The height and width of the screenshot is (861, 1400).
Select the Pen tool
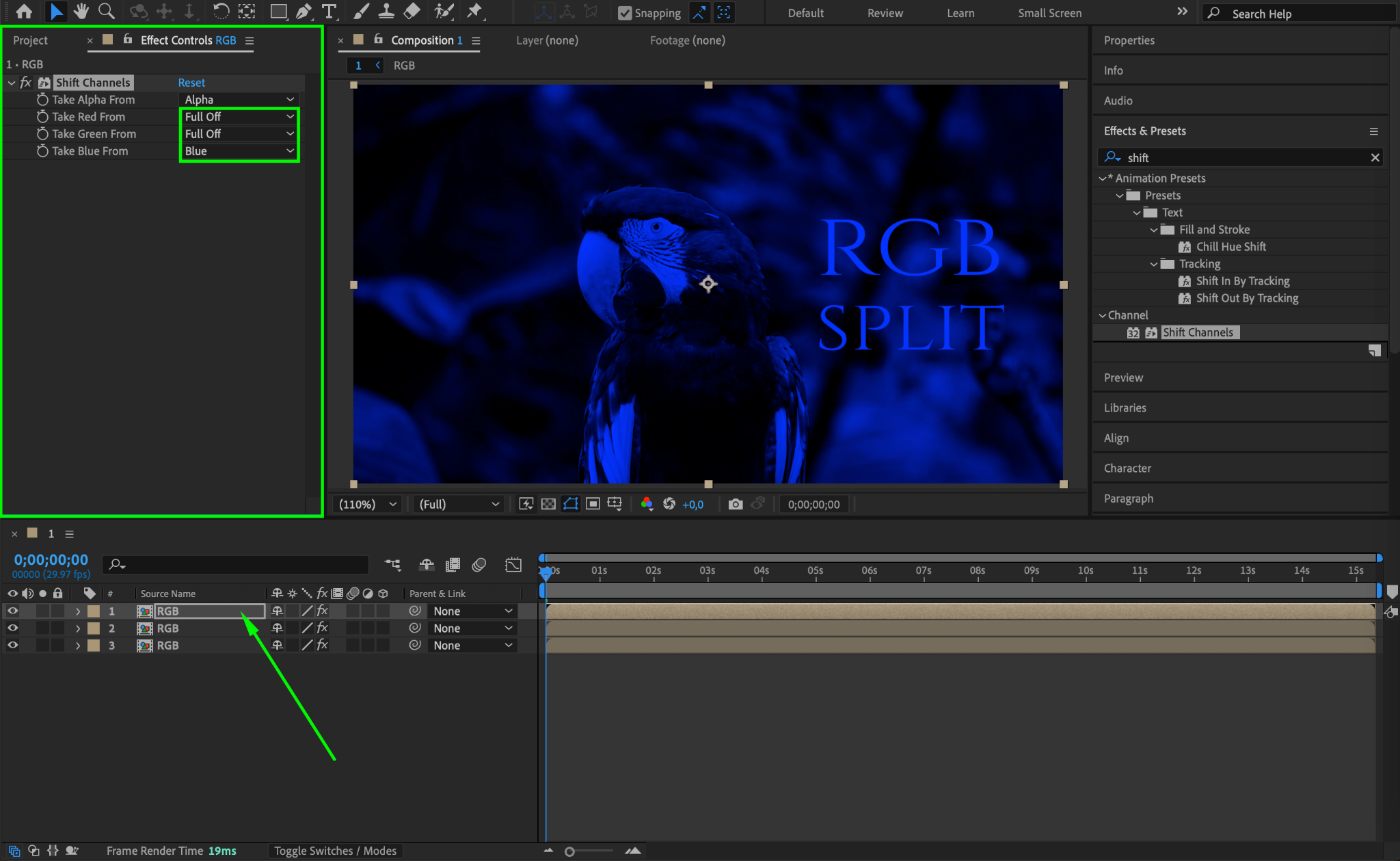point(304,11)
